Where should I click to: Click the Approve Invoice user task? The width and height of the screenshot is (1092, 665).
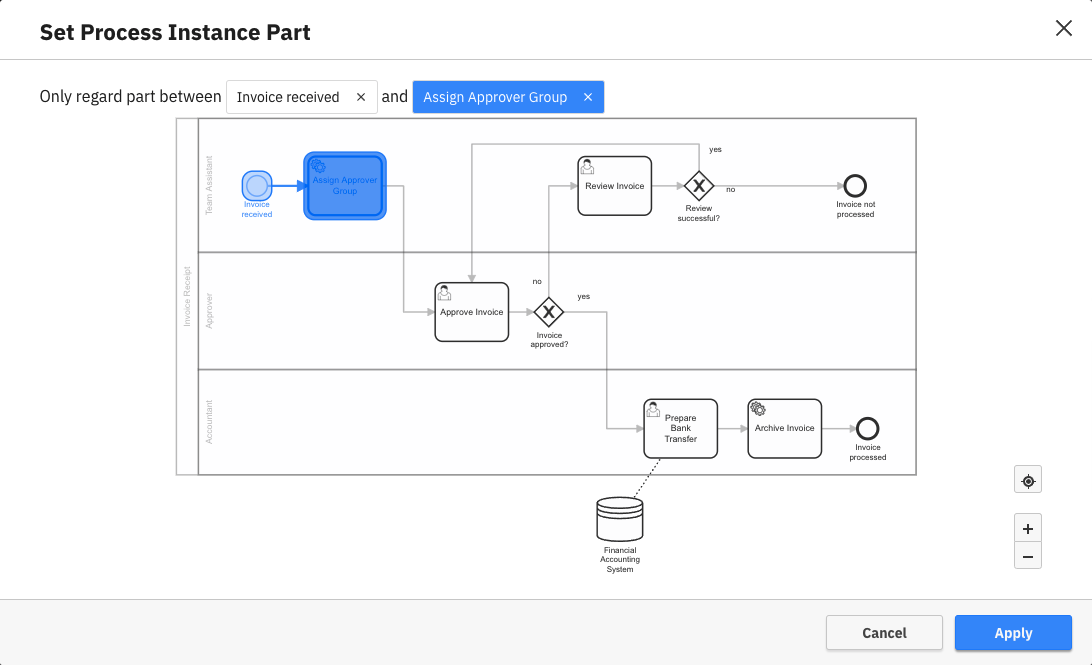coord(471,312)
